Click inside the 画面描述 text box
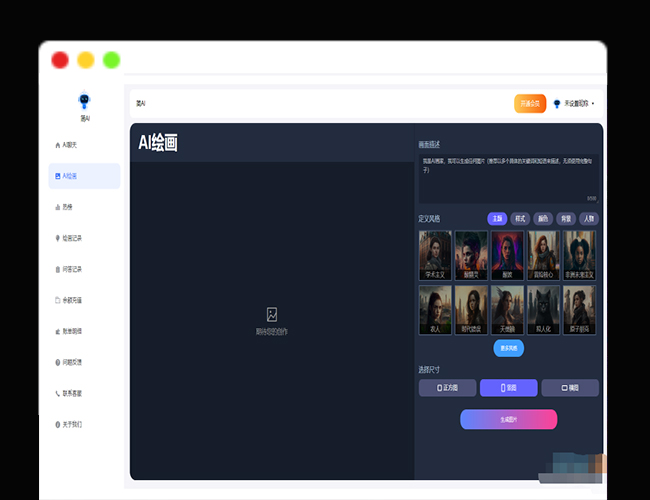The width and height of the screenshot is (650, 500). (x=508, y=179)
